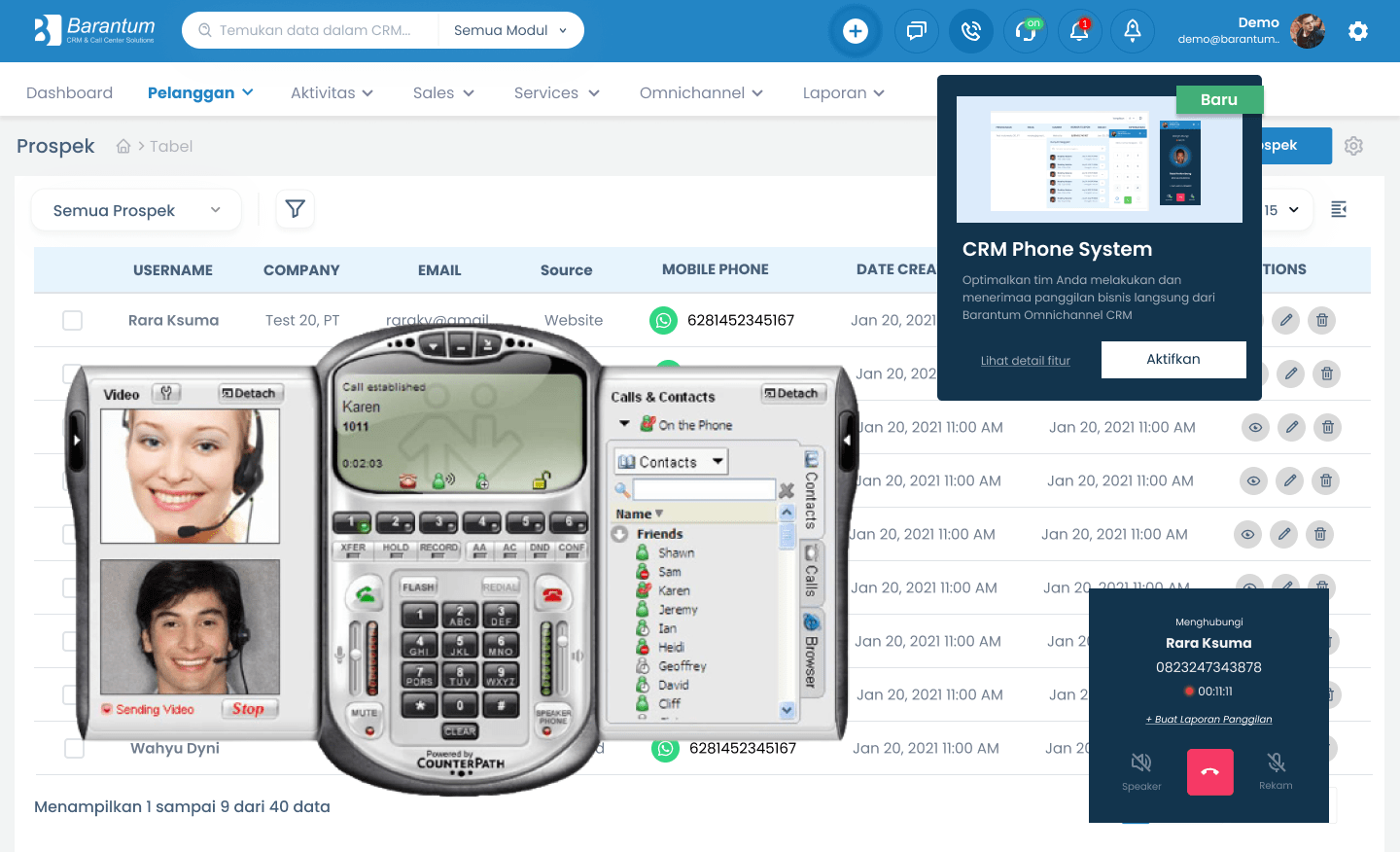The image size is (1400, 852).
Task: Open the Sales menu
Action: pos(443,92)
